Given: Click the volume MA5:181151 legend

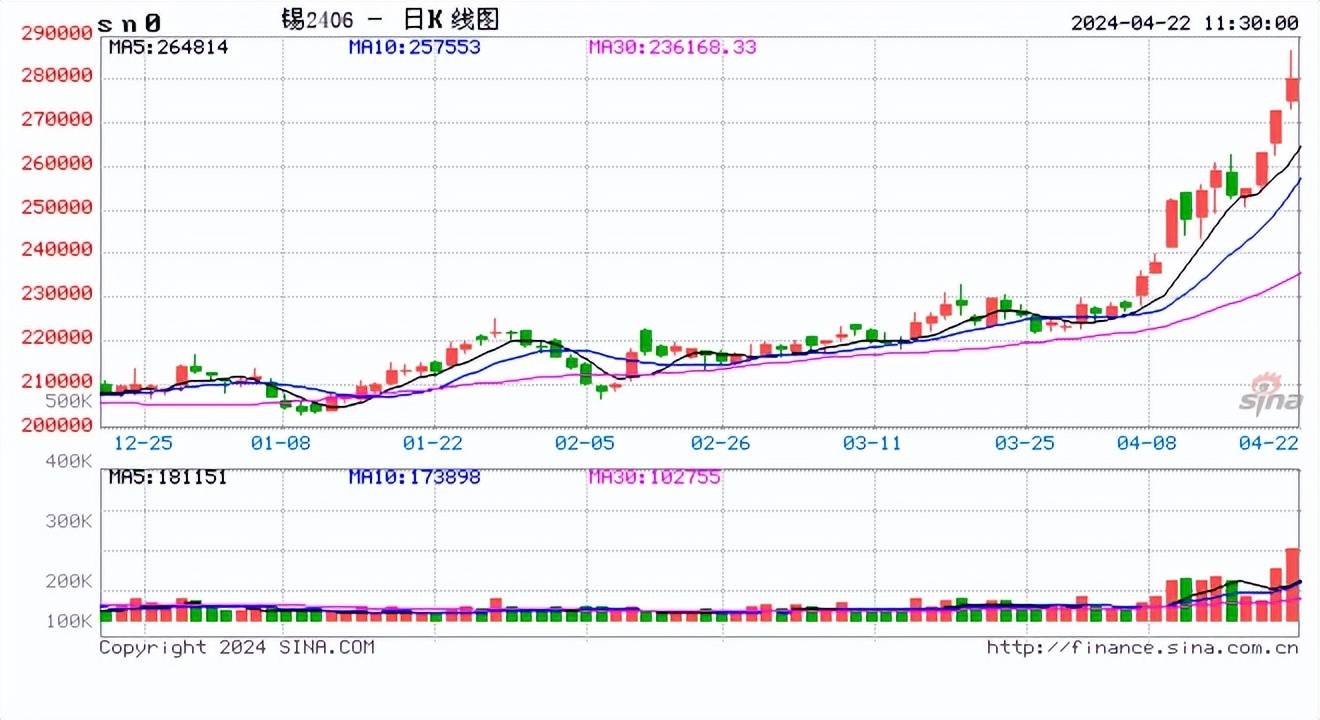Looking at the screenshot, I should pyautogui.click(x=168, y=477).
